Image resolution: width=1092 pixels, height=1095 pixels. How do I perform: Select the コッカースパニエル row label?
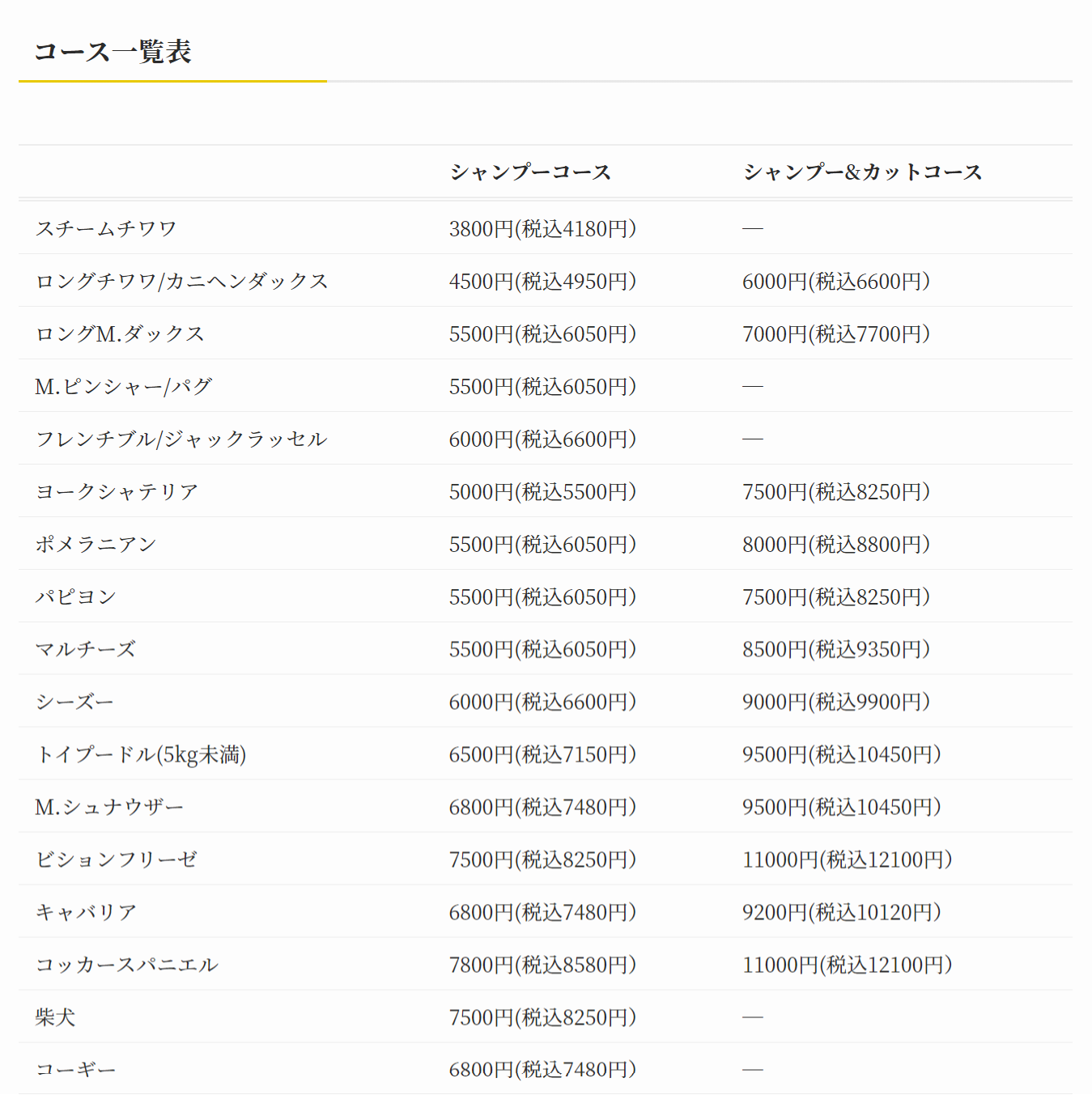point(126,965)
